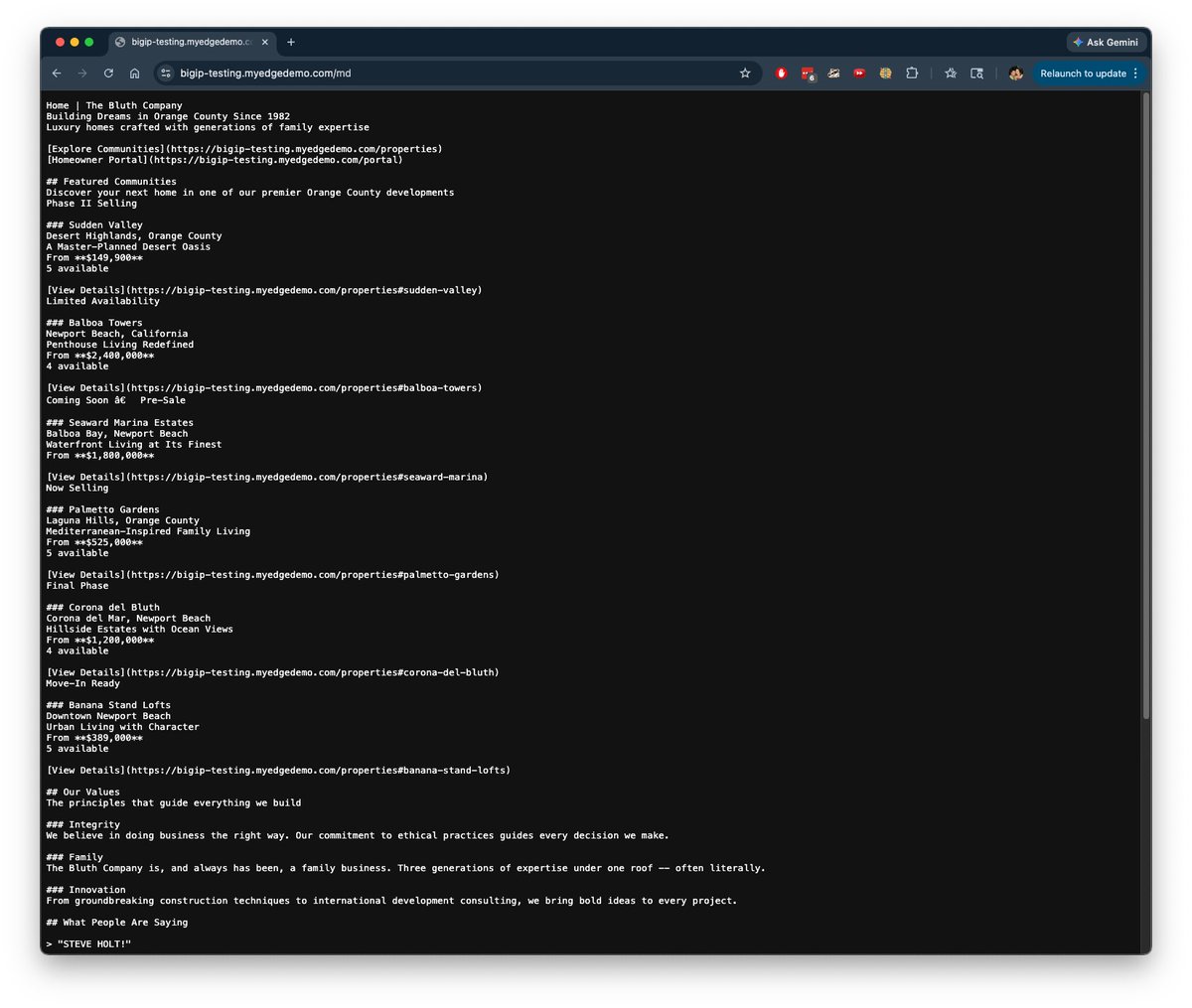The width and height of the screenshot is (1192, 1008).
Task: Reload the current page
Action: click(x=108, y=73)
